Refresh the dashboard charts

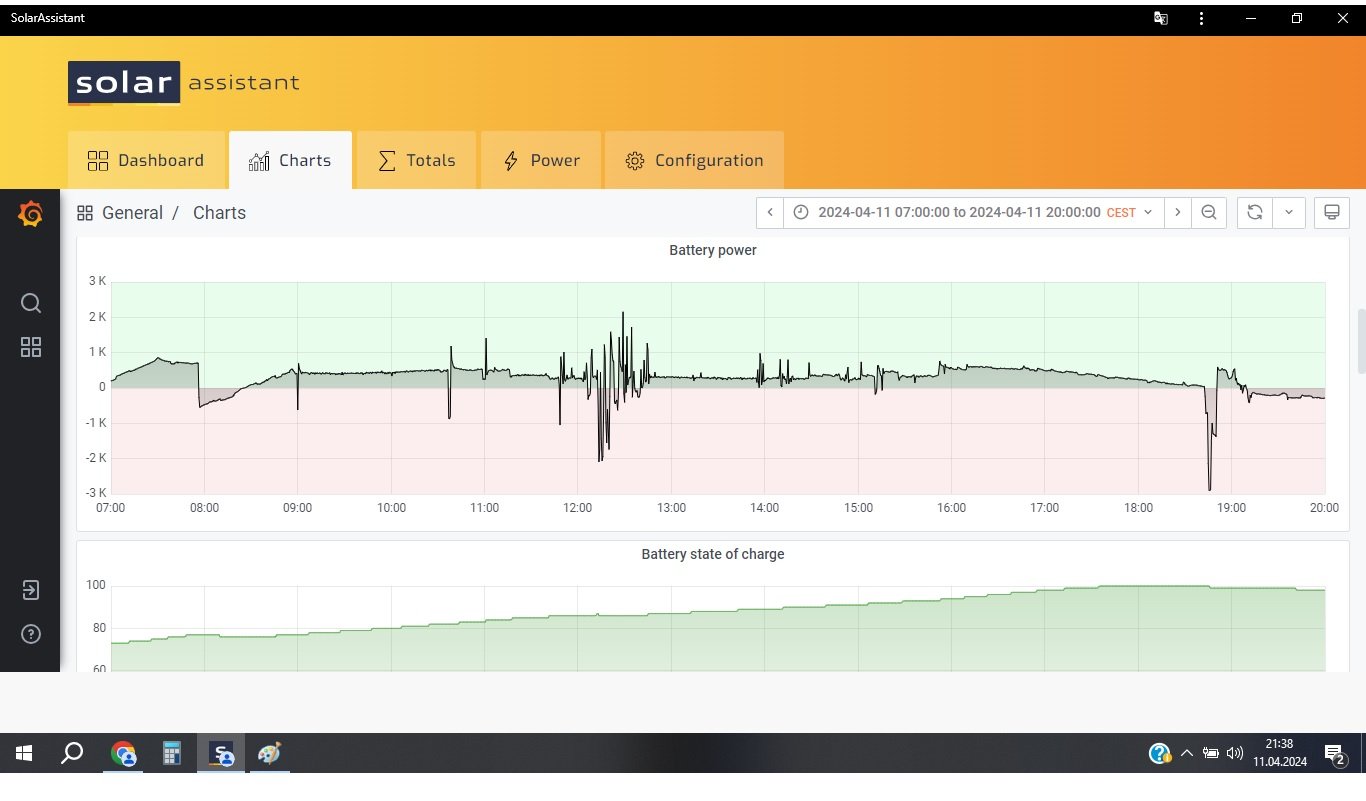click(1254, 212)
